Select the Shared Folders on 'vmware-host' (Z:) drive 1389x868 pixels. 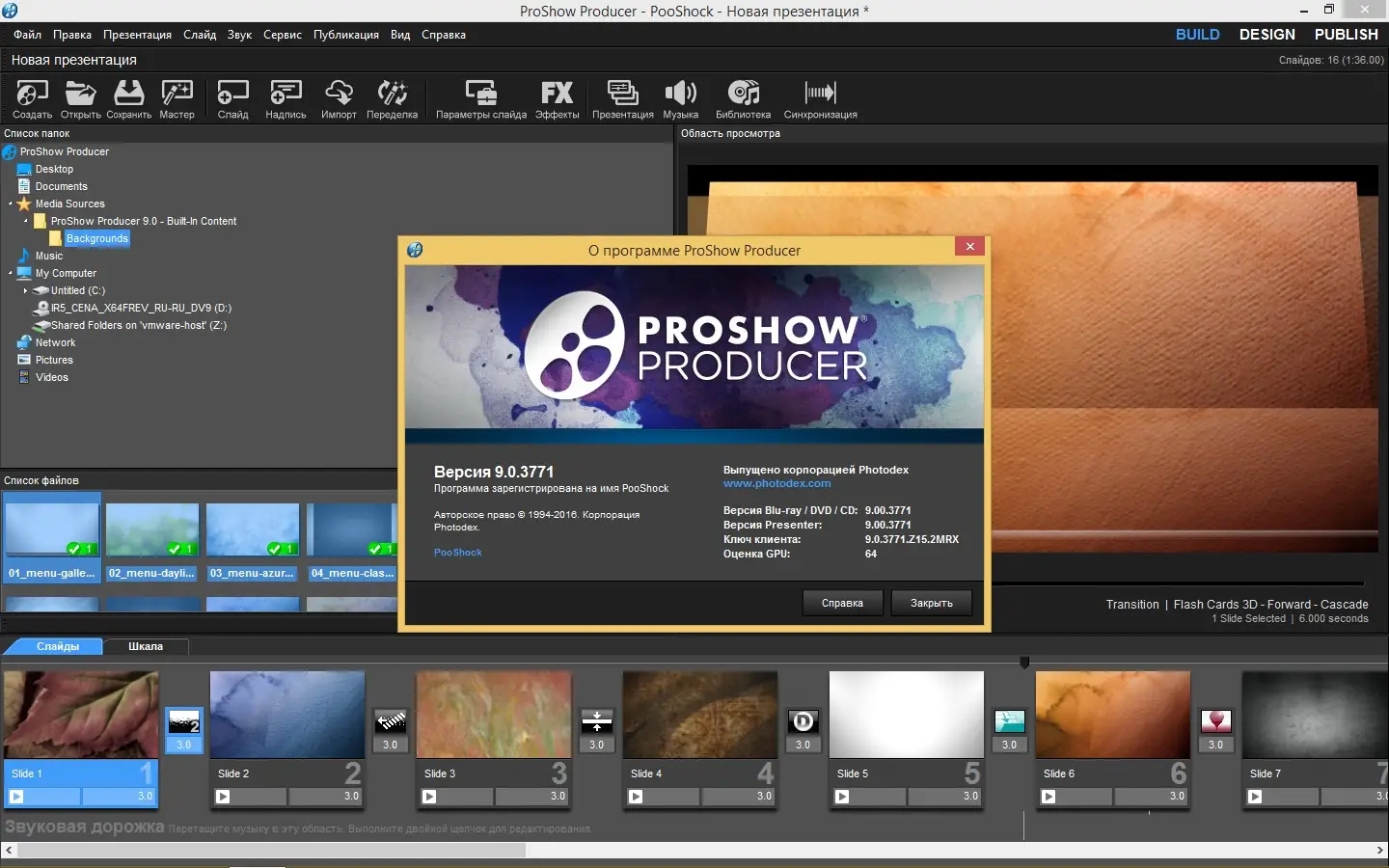pyautogui.click(x=139, y=325)
